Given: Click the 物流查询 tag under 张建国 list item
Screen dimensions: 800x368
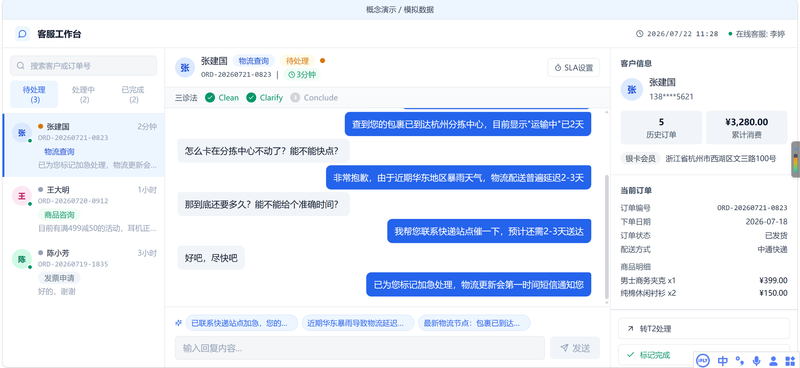Looking at the screenshot, I should [59, 152].
